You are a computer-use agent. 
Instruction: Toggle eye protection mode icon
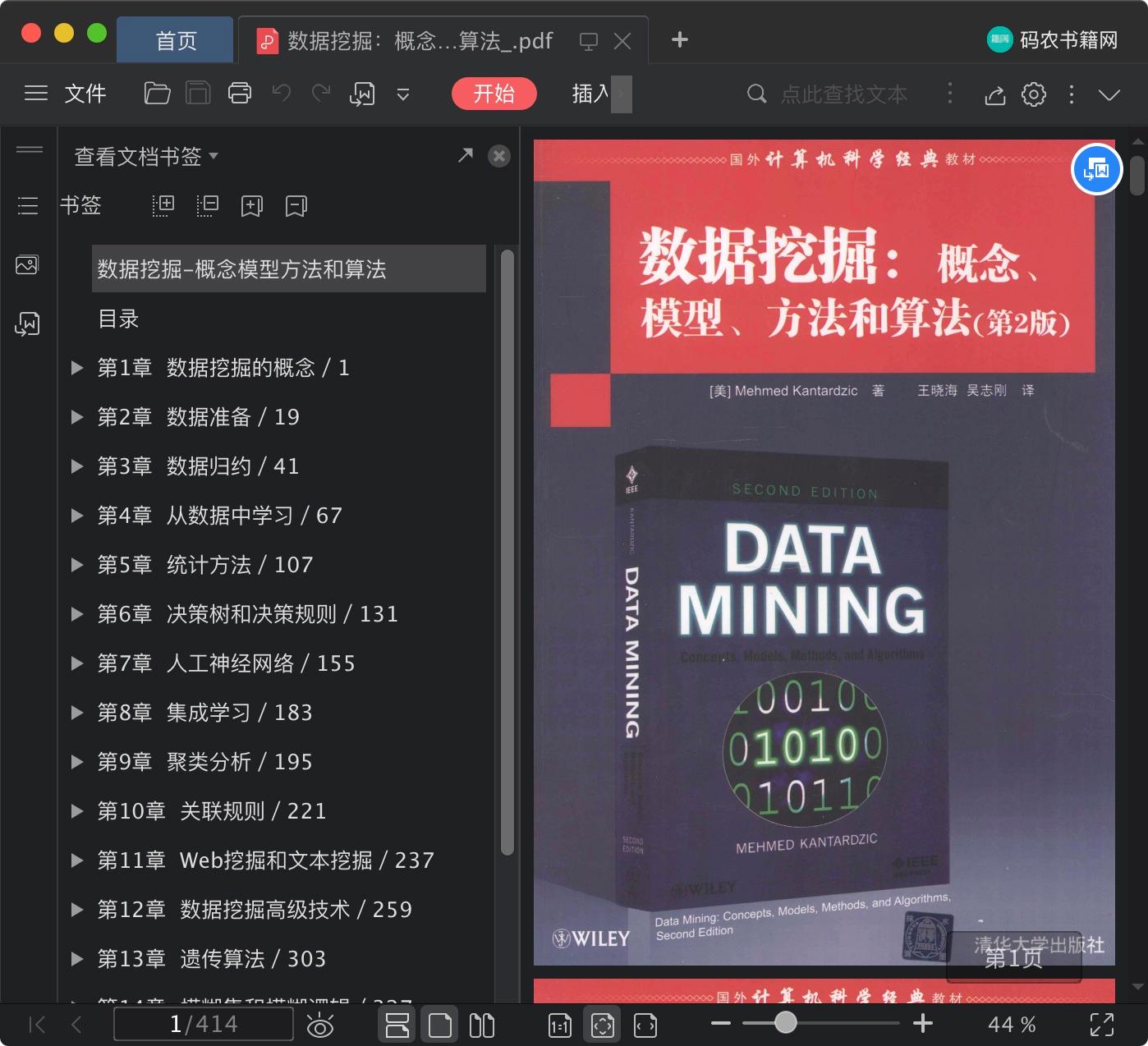click(x=320, y=1025)
